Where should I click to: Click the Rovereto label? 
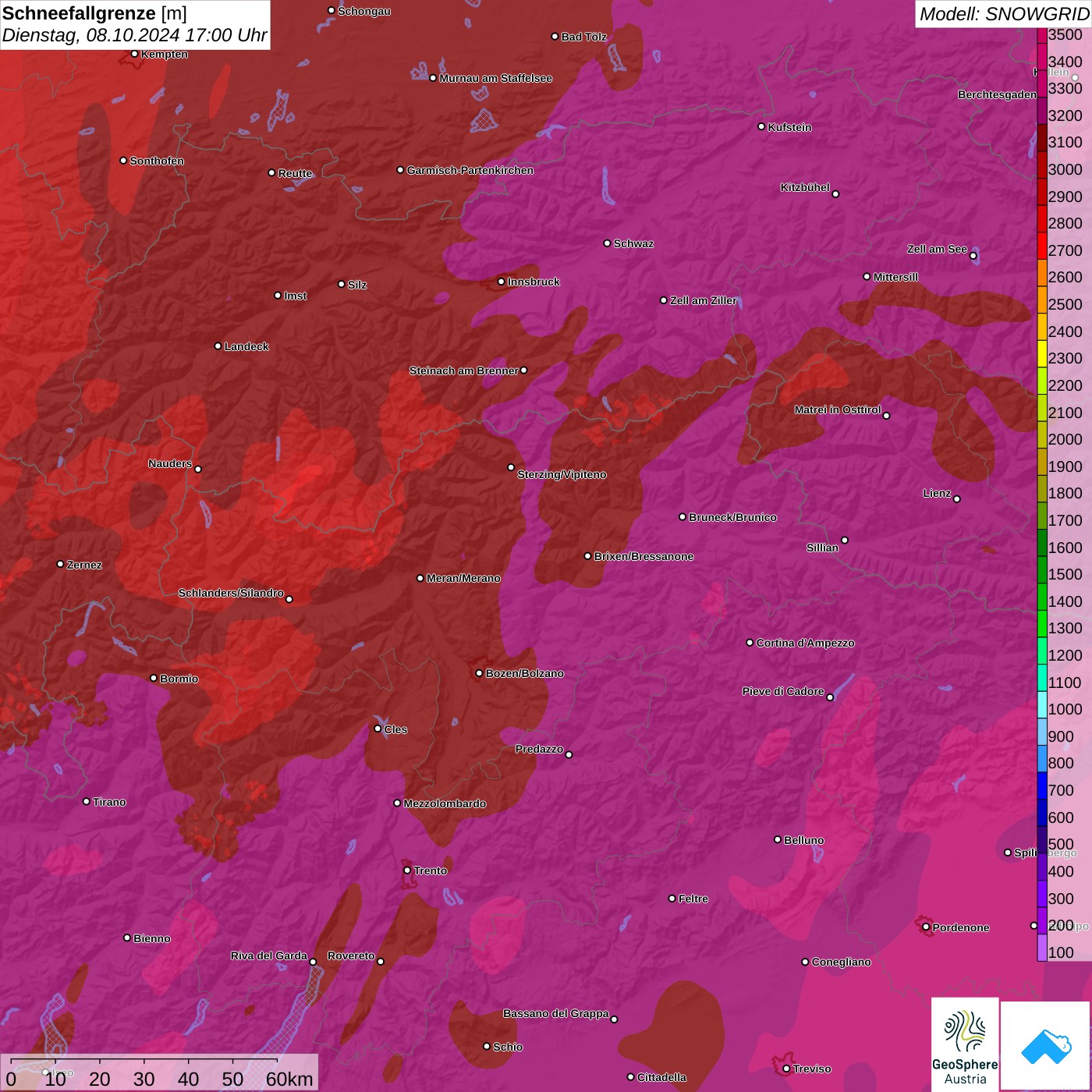point(351,955)
